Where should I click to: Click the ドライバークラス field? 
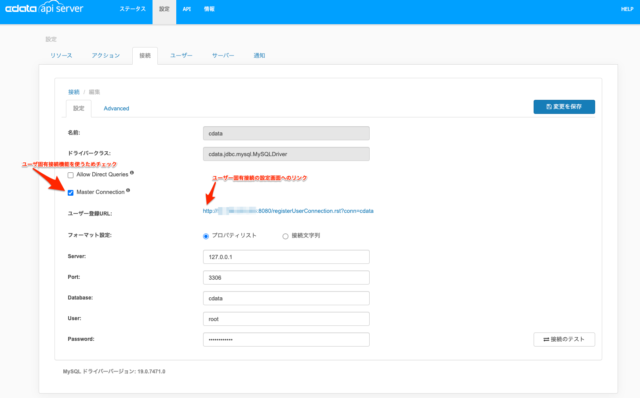286,154
